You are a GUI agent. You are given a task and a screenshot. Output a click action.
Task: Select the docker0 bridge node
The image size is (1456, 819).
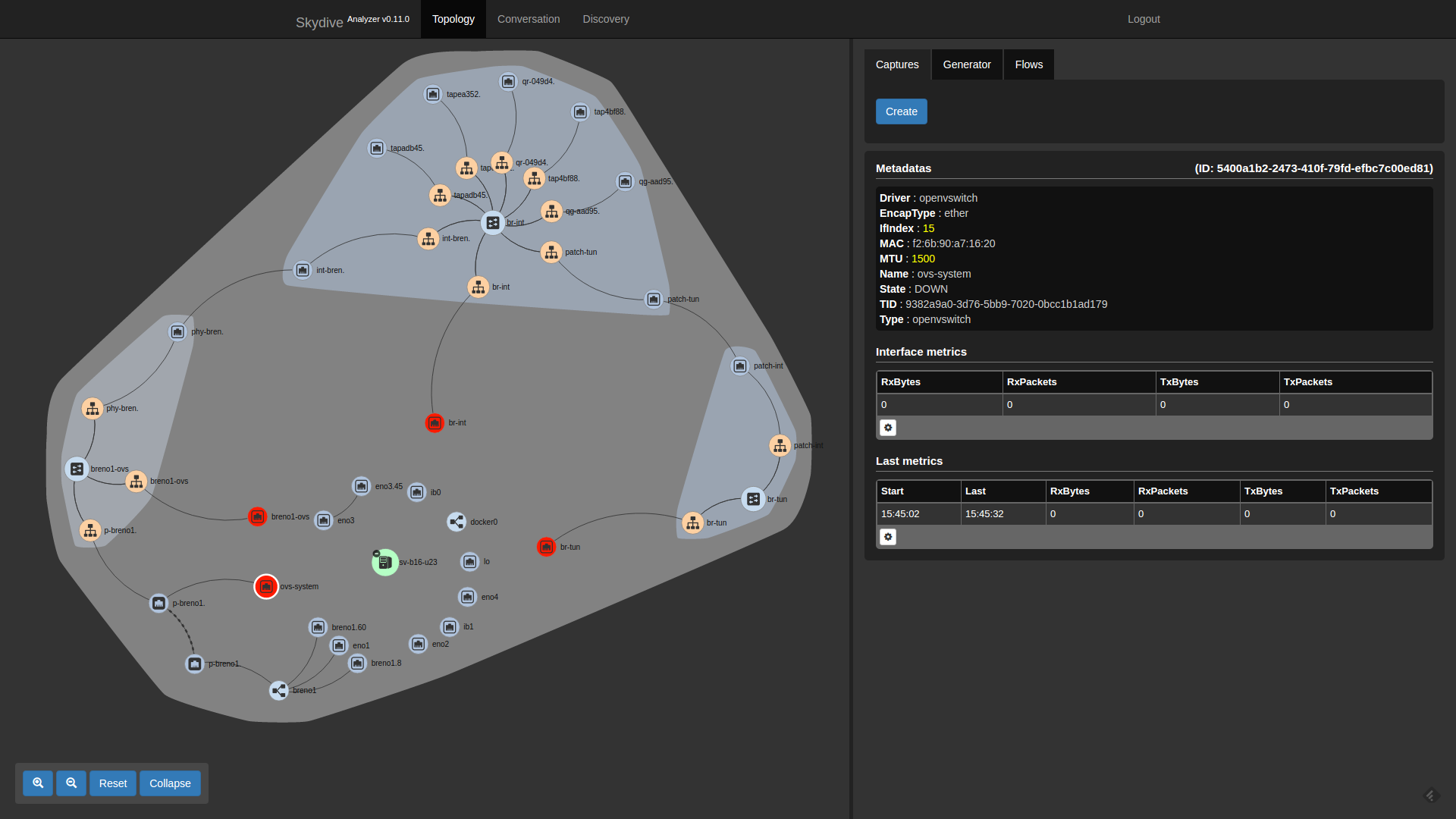pos(457,522)
